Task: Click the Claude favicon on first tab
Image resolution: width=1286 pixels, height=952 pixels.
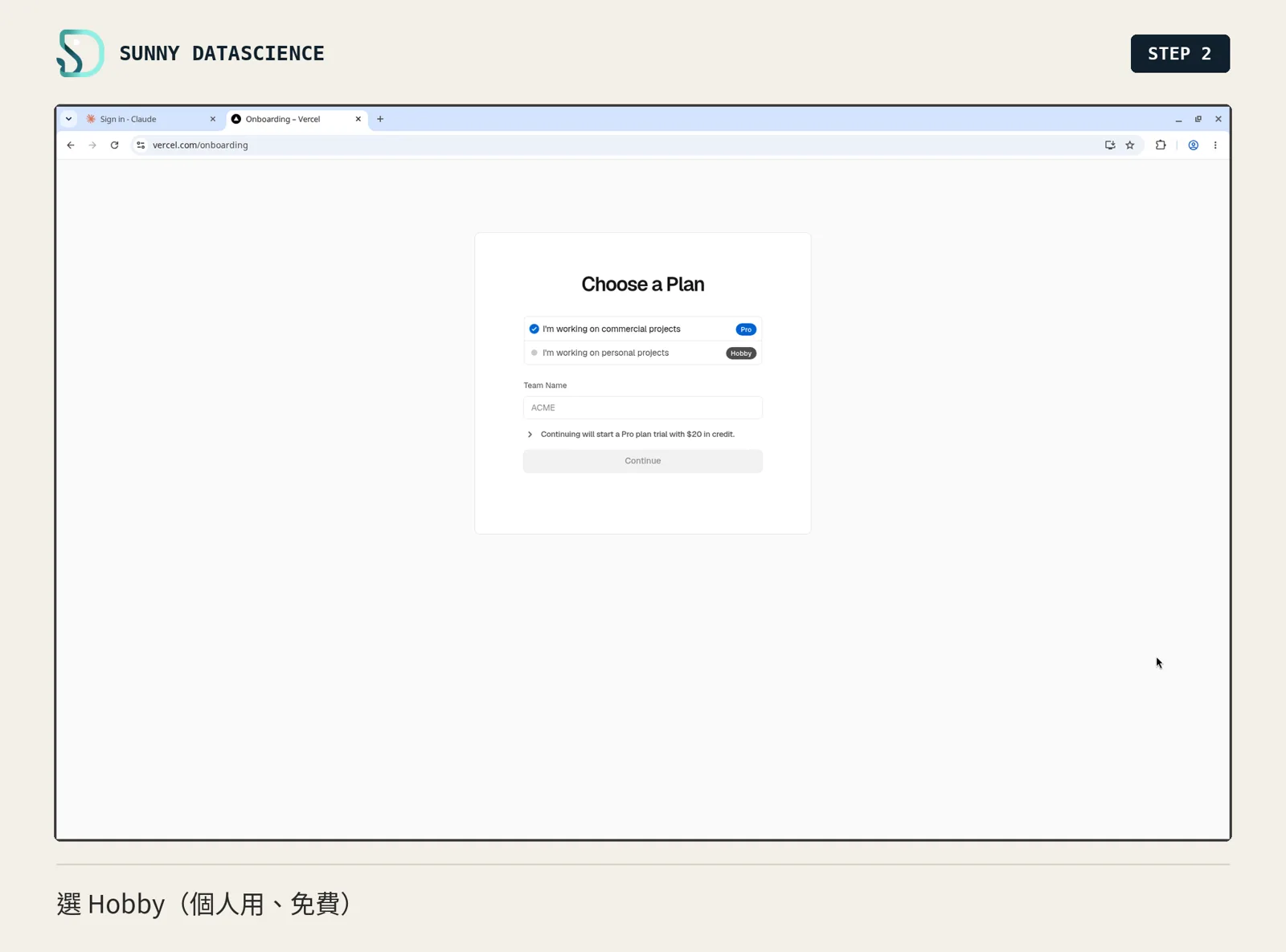Action: coord(91,119)
